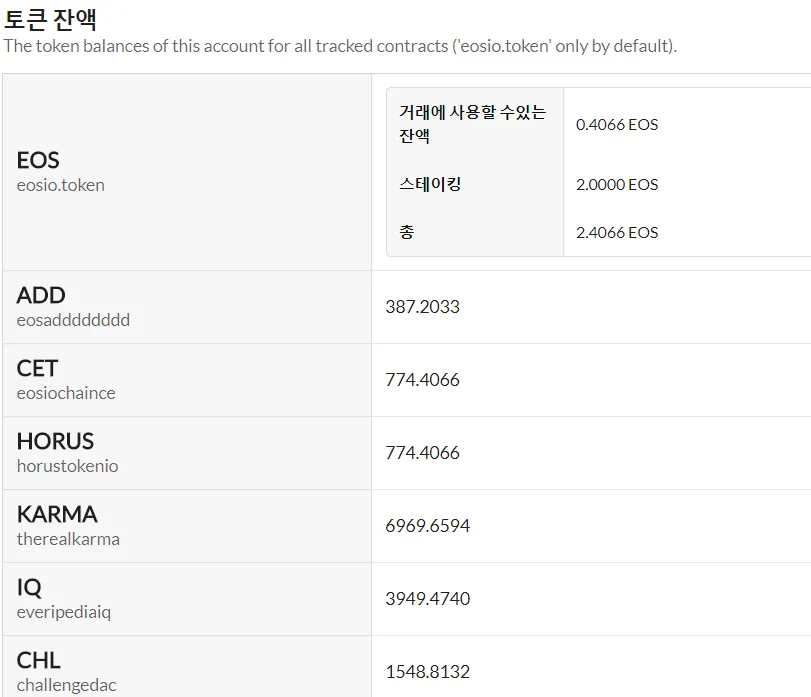Open the eosadddddddd contract

pos(73,320)
